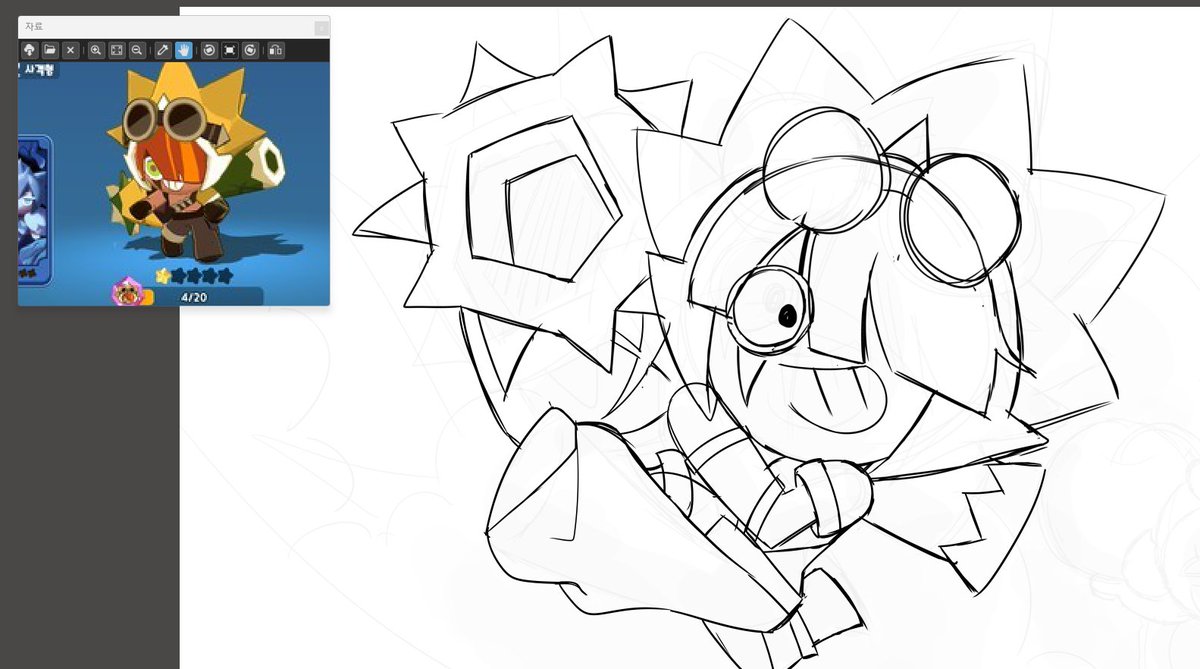Click the pink cookie avatar icon
1200x669 pixels.
click(x=127, y=292)
